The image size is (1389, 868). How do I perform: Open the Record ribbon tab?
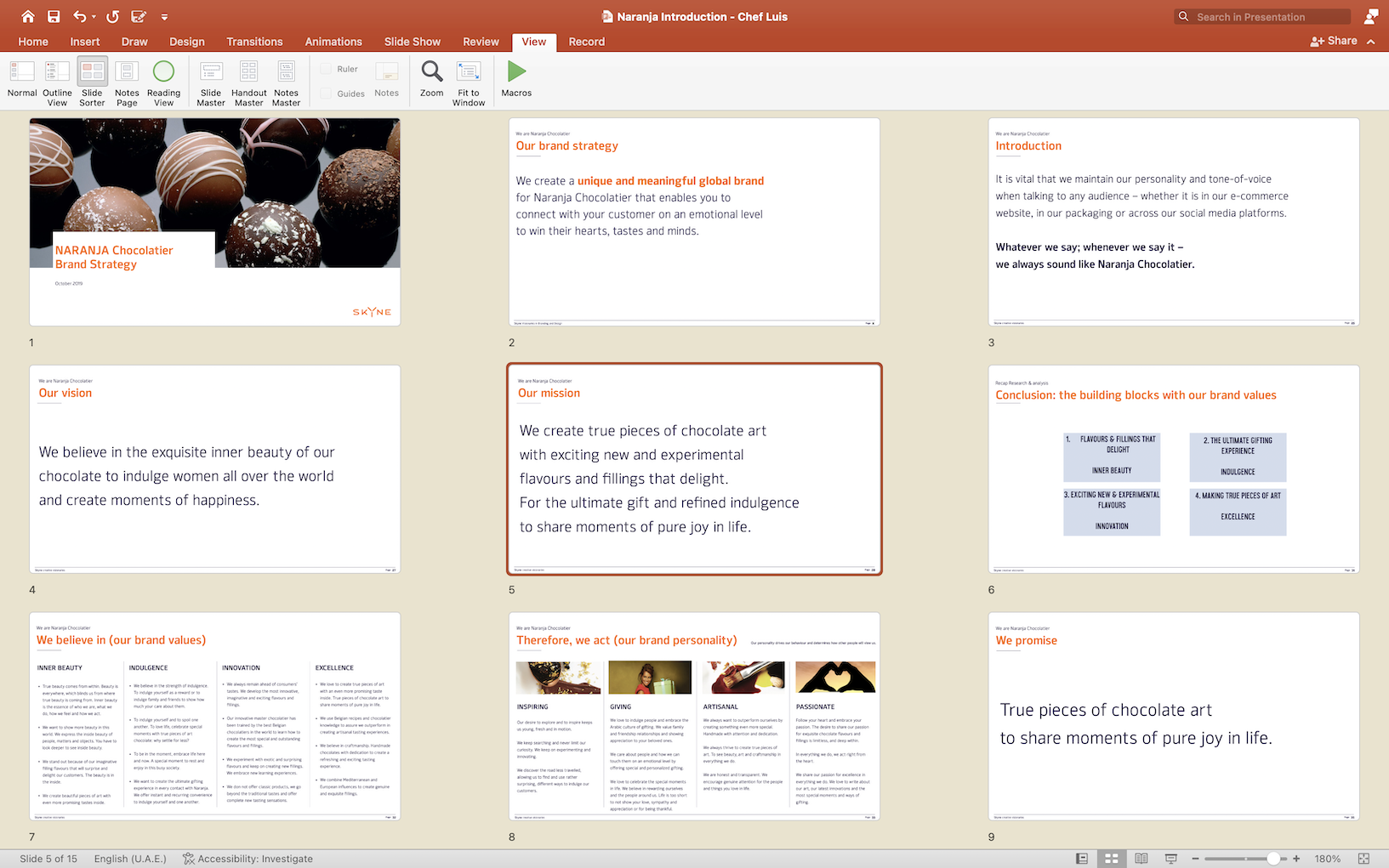(x=587, y=42)
